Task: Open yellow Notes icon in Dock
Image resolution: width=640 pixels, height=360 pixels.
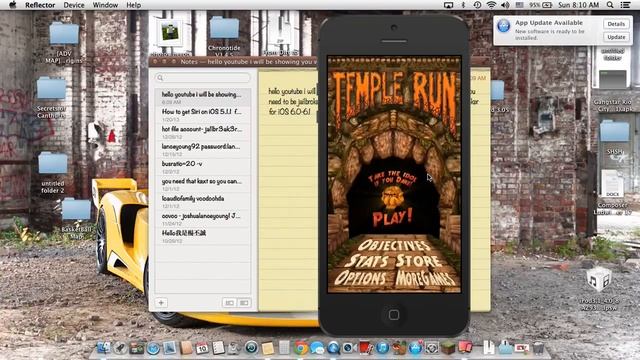Action: pyautogui.click(x=268, y=348)
